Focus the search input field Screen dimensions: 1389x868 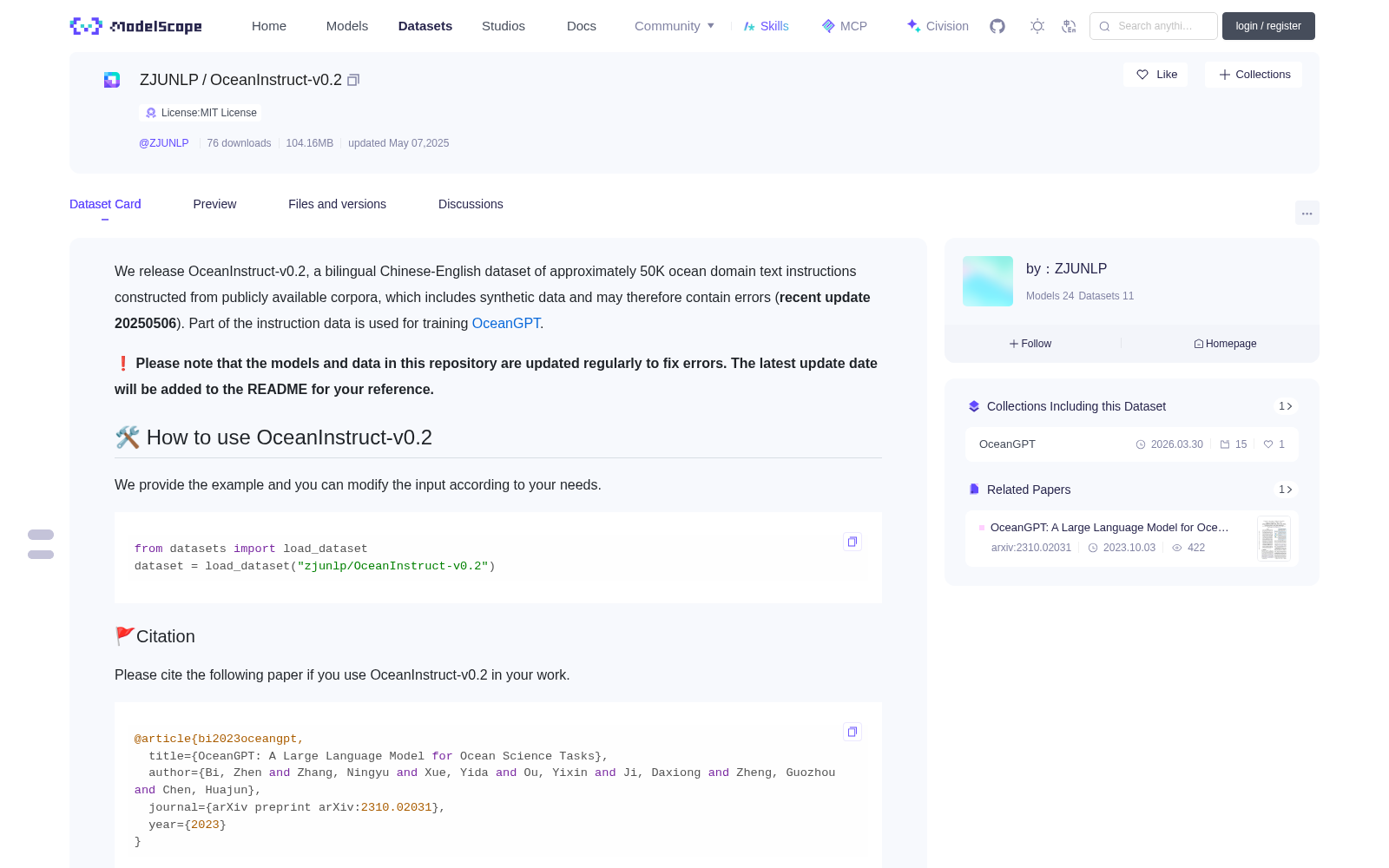click(1154, 26)
